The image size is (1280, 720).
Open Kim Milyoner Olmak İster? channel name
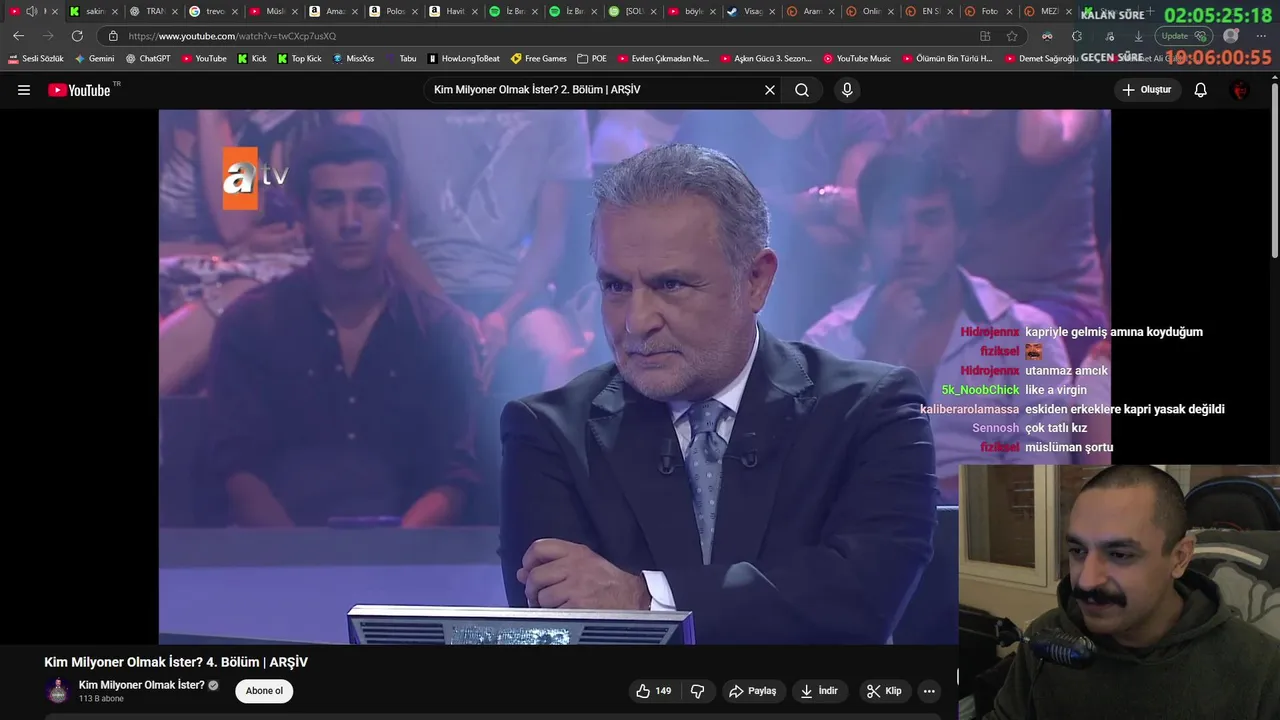pos(142,685)
